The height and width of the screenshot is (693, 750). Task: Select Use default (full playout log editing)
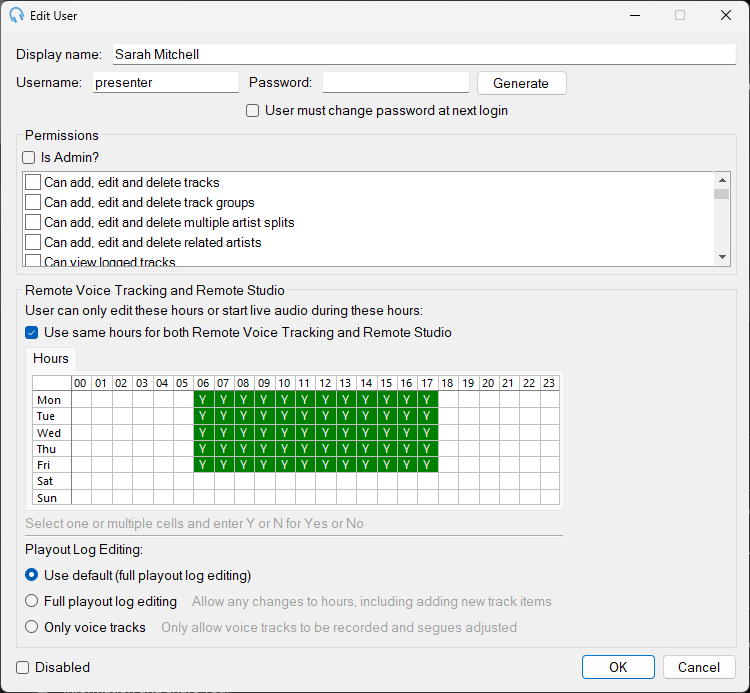click(32, 575)
